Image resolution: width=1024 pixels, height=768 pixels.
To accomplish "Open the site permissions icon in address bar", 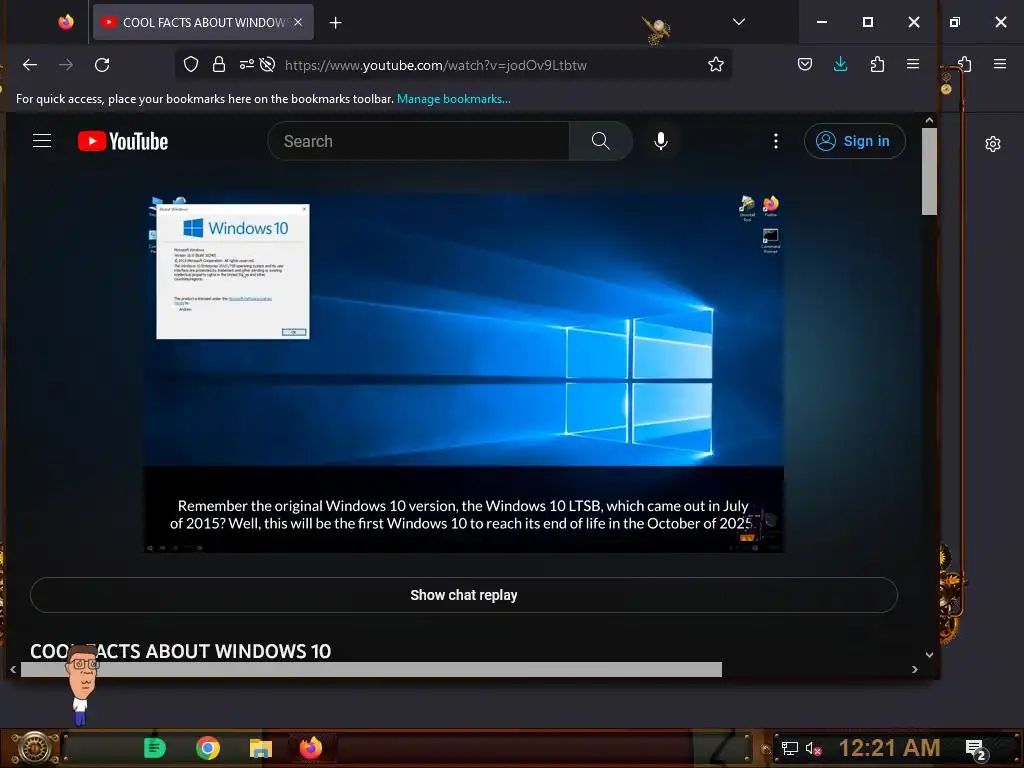I will pyautogui.click(x=246, y=65).
